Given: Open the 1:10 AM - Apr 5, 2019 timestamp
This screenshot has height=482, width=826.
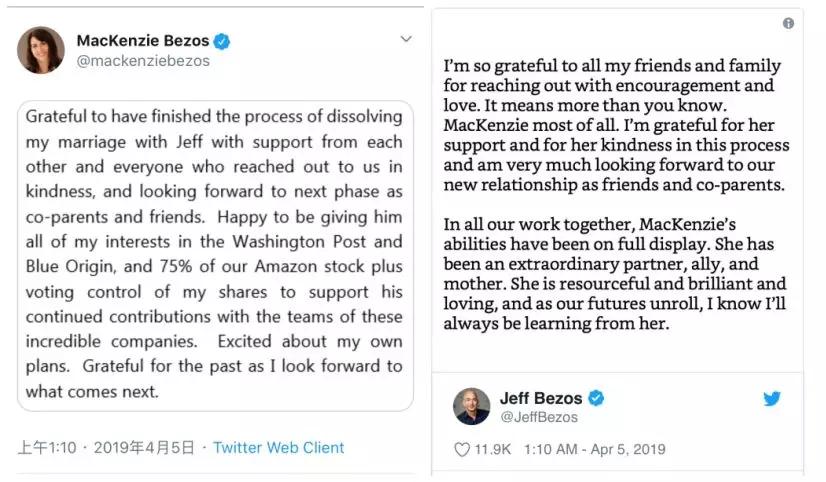Looking at the screenshot, I should pyautogui.click(x=593, y=450).
